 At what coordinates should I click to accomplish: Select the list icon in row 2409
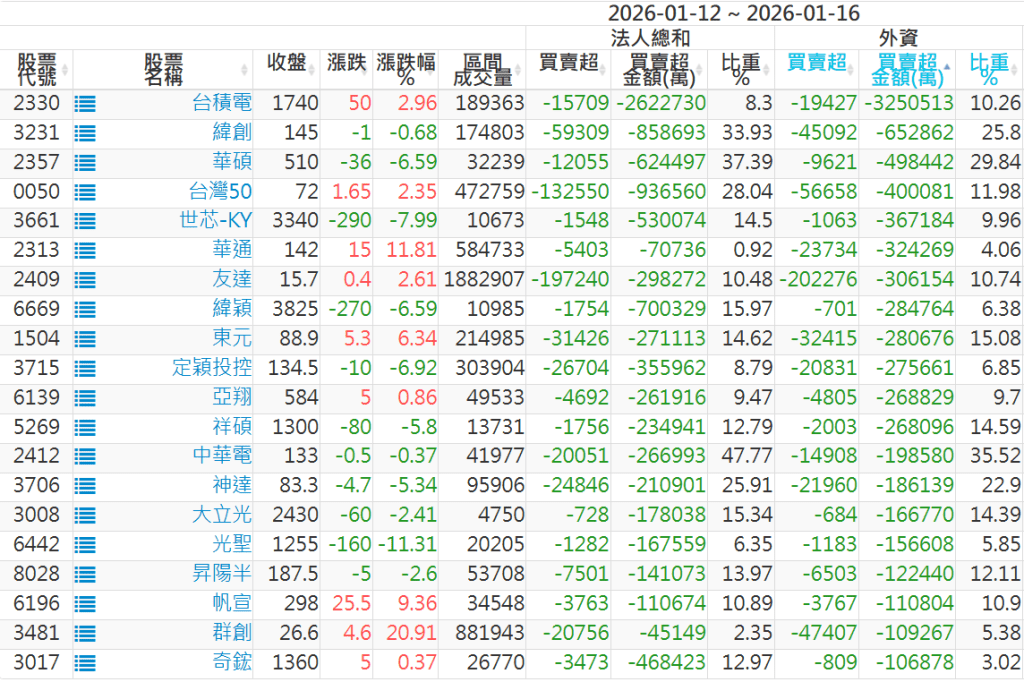click(x=85, y=280)
